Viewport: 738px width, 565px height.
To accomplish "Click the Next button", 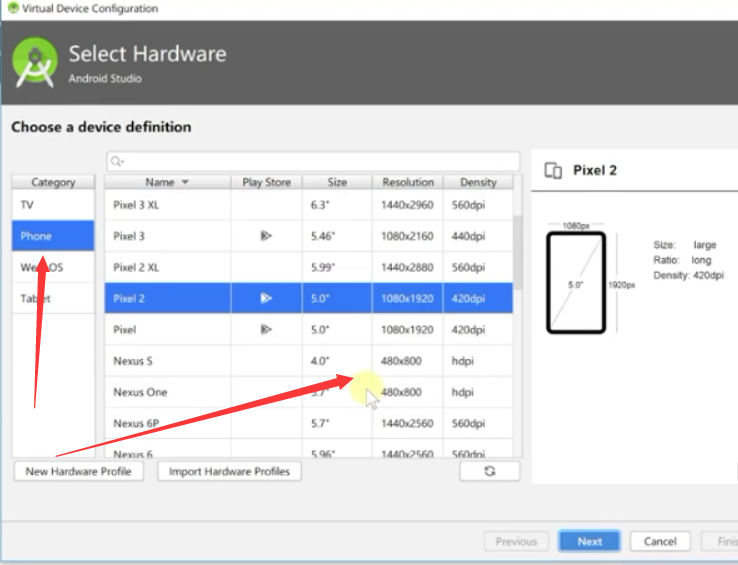I will tap(589, 541).
